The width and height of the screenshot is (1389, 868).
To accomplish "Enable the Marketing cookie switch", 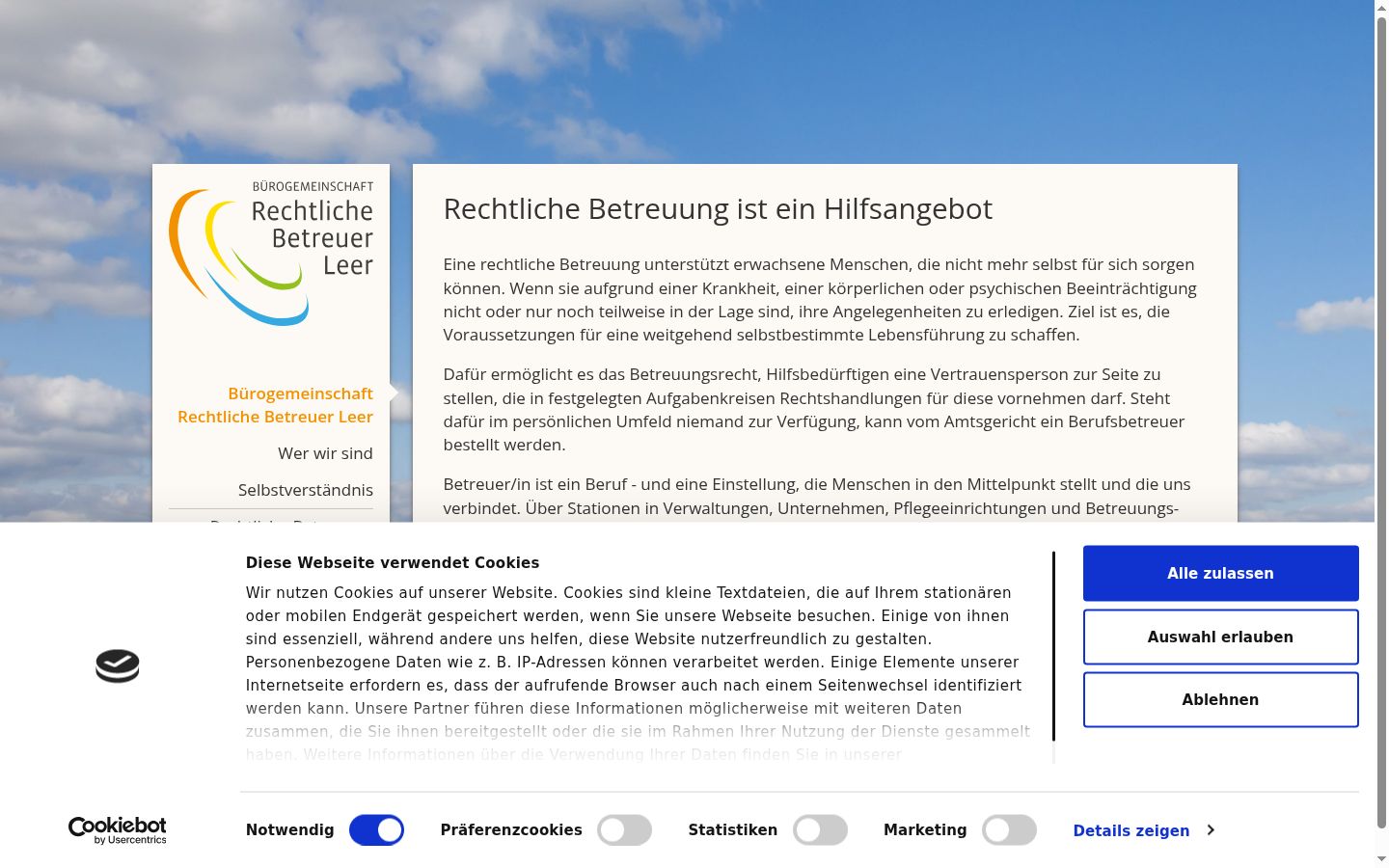I will (1009, 829).
